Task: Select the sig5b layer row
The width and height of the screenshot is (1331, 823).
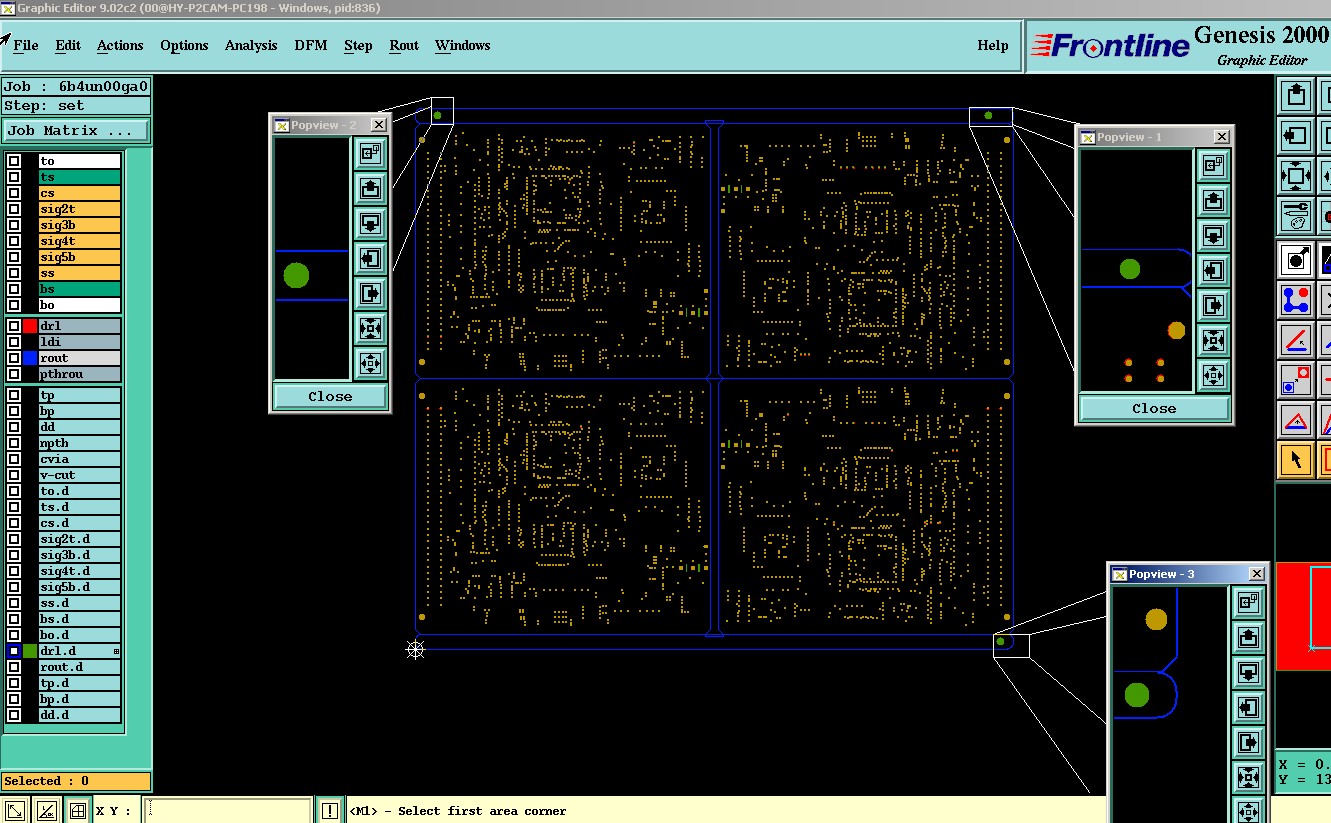Action: 80,257
